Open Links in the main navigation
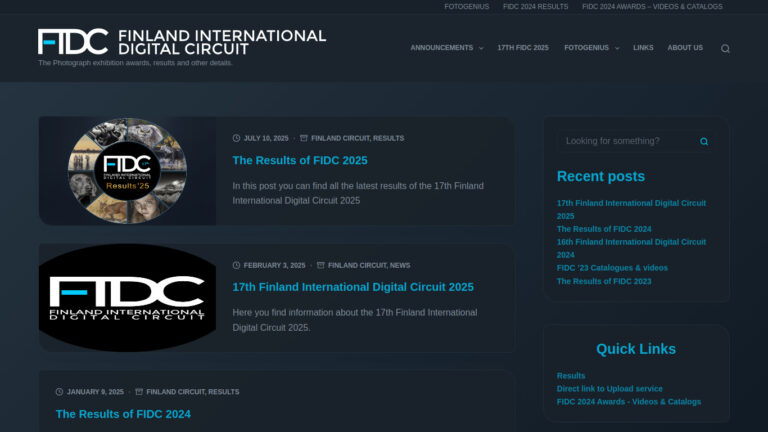The height and width of the screenshot is (432, 768). [x=643, y=48]
